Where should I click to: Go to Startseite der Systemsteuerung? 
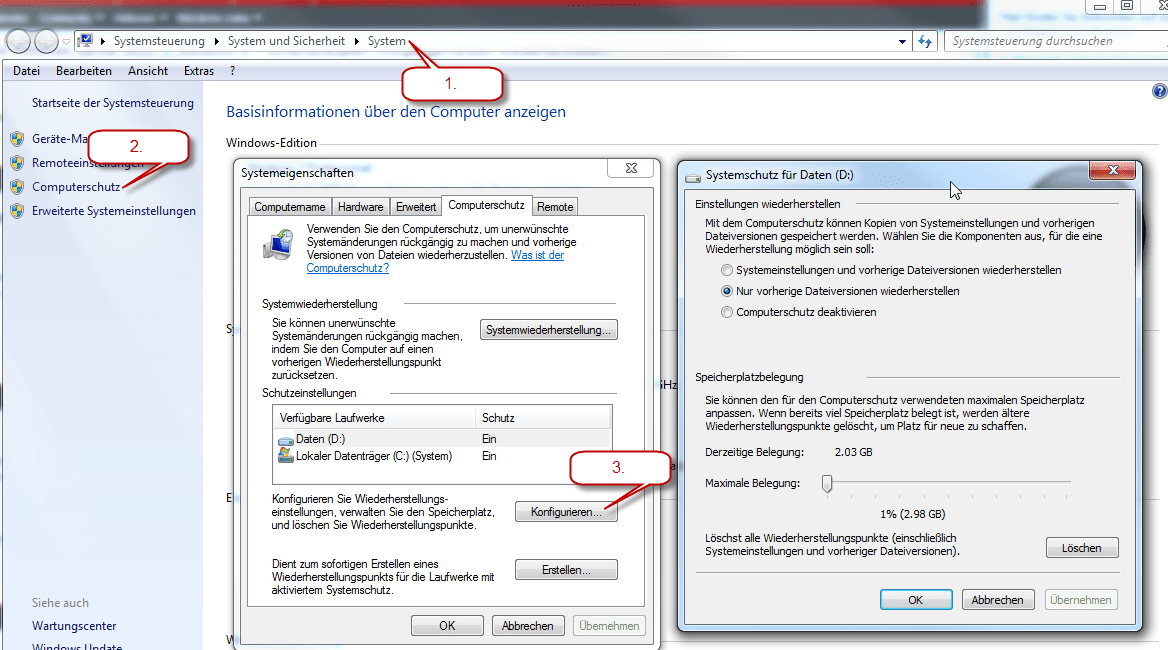(112, 103)
